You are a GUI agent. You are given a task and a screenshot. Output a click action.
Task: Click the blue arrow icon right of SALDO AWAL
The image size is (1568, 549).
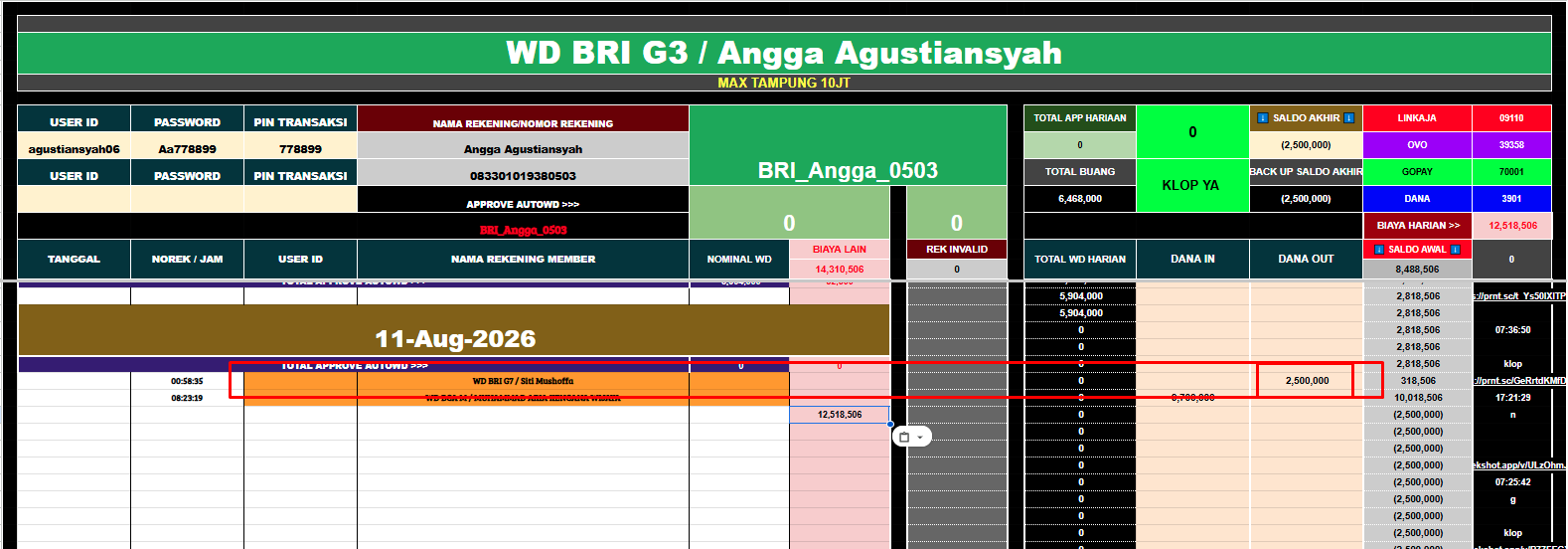[x=1456, y=250]
